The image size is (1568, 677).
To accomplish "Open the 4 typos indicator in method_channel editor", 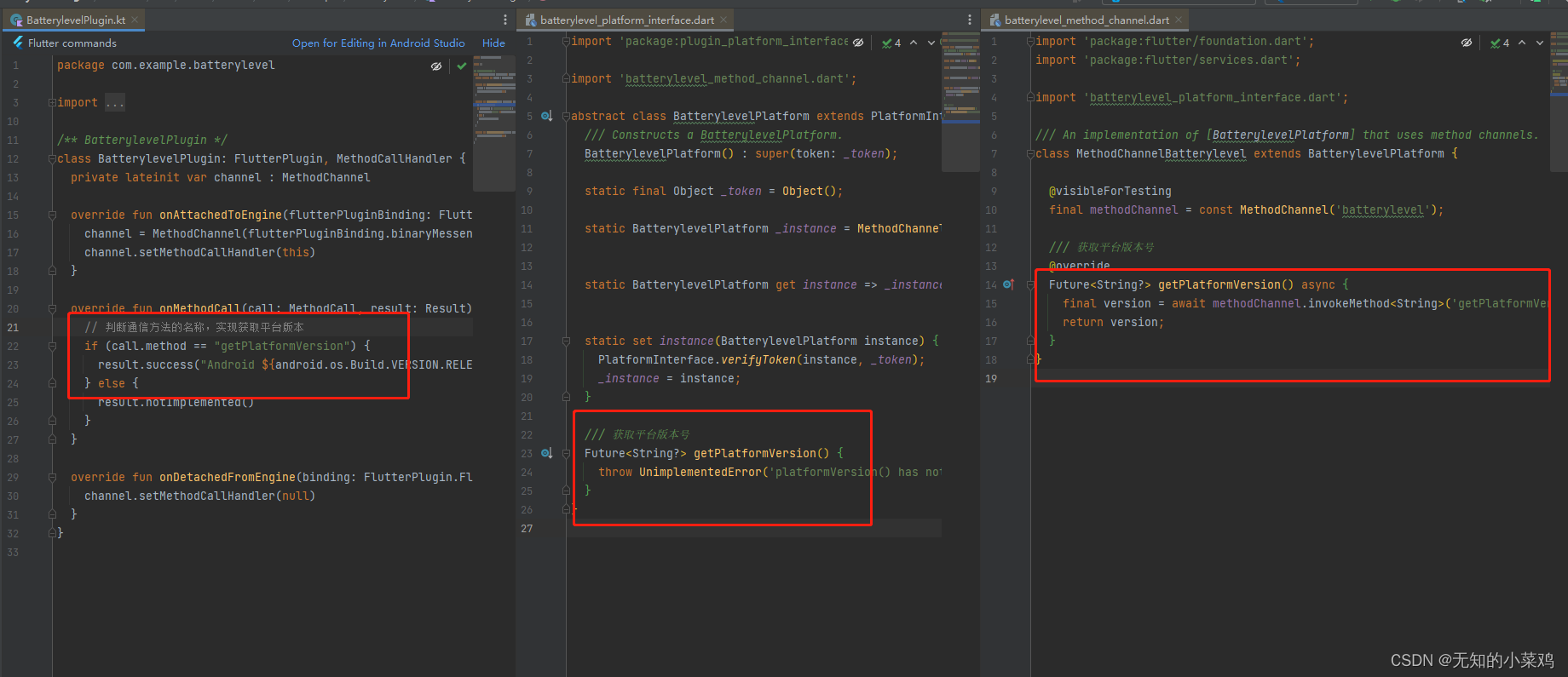I will (x=1500, y=43).
